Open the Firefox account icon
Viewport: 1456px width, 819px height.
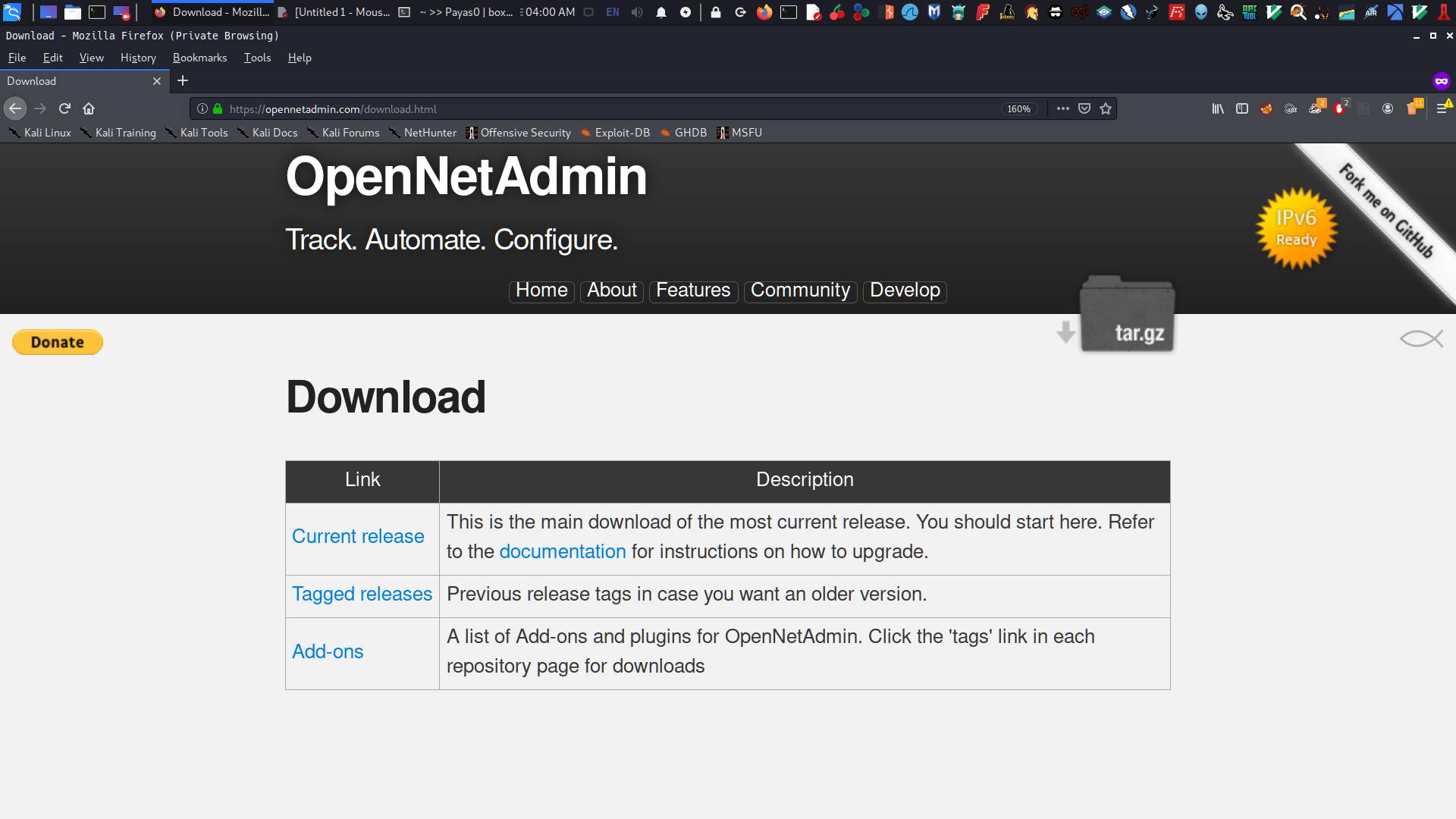(x=1388, y=108)
